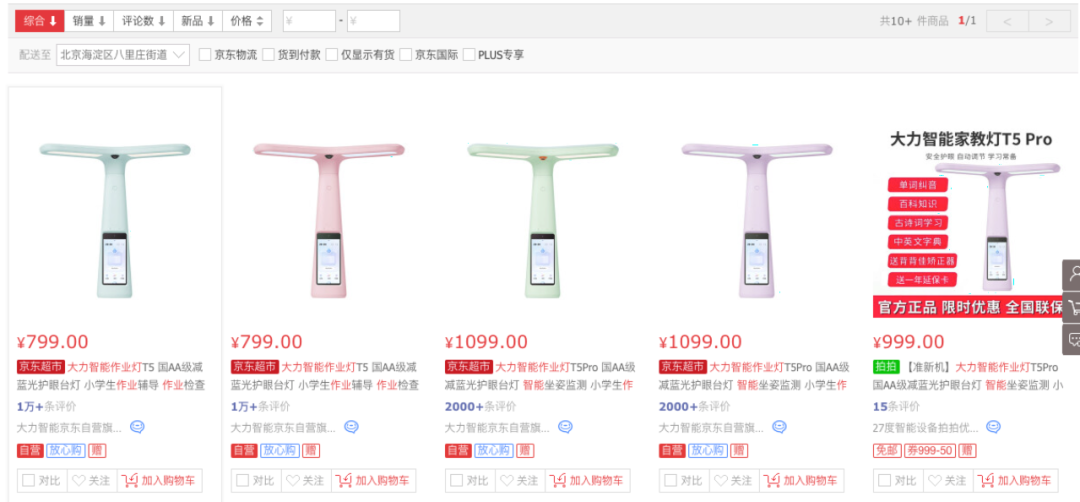
Task: Add green T5Pro lamp to cart
Action: pyautogui.click(x=588, y=481)
